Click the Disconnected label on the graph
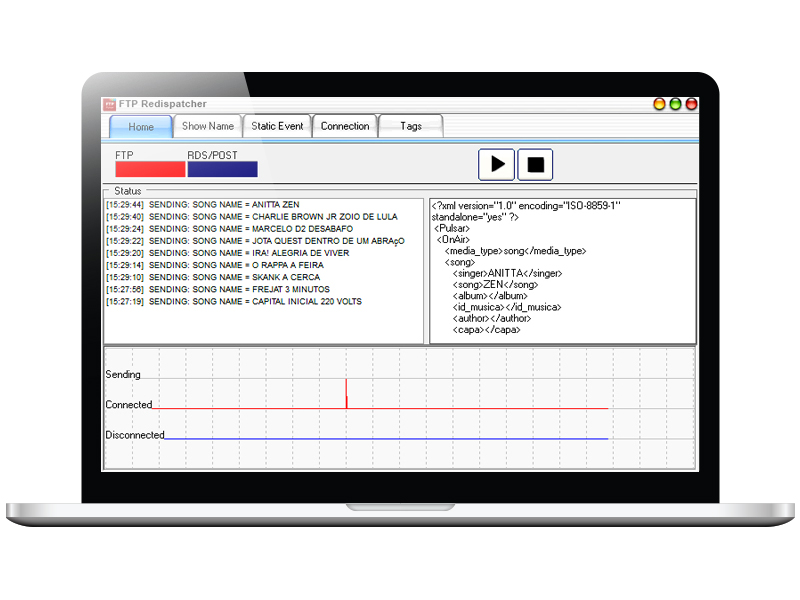 (x=135, y=435)
